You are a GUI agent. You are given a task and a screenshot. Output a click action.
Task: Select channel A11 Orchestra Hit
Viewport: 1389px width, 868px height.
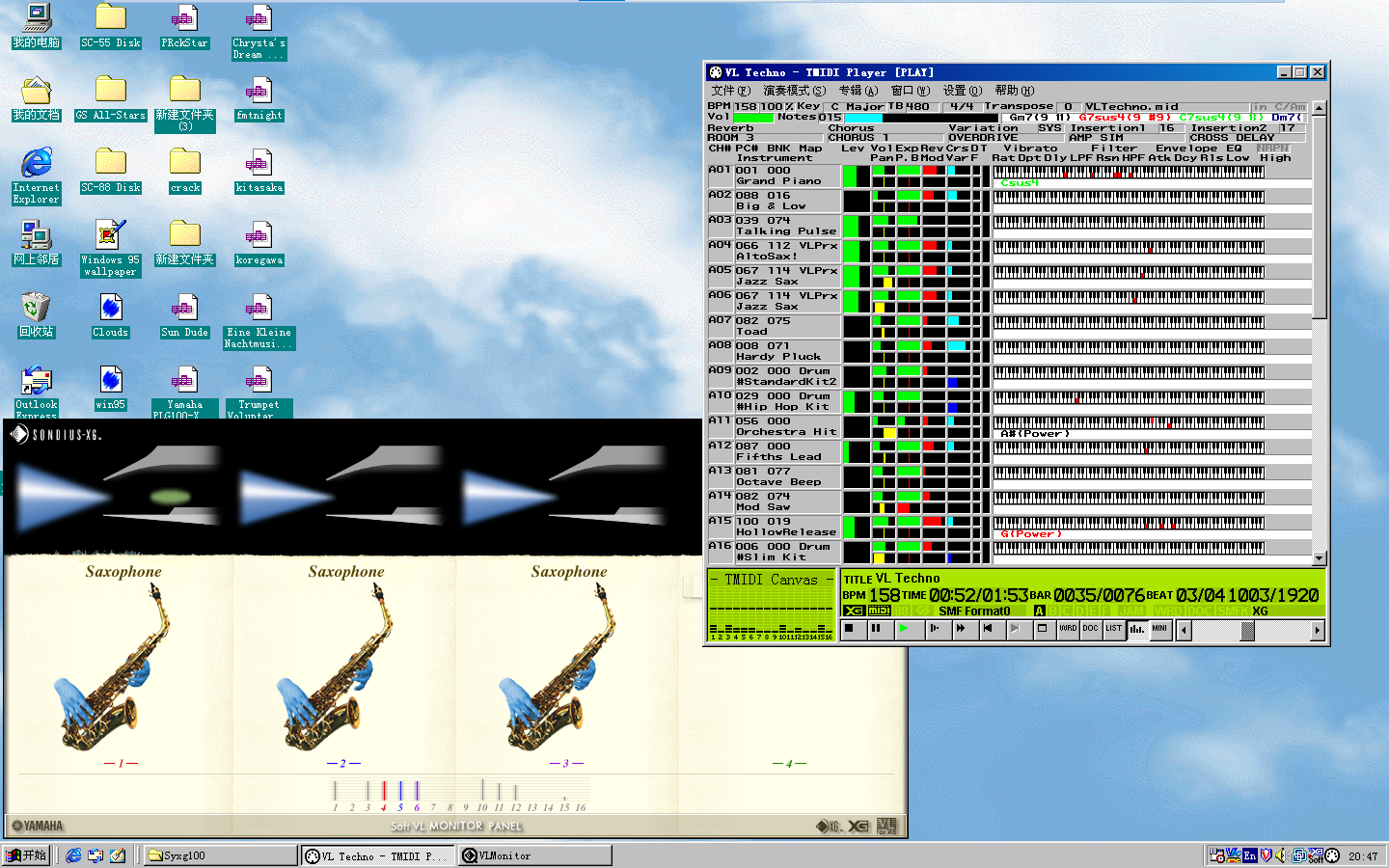pyautogui.click(x=774, y=426)
